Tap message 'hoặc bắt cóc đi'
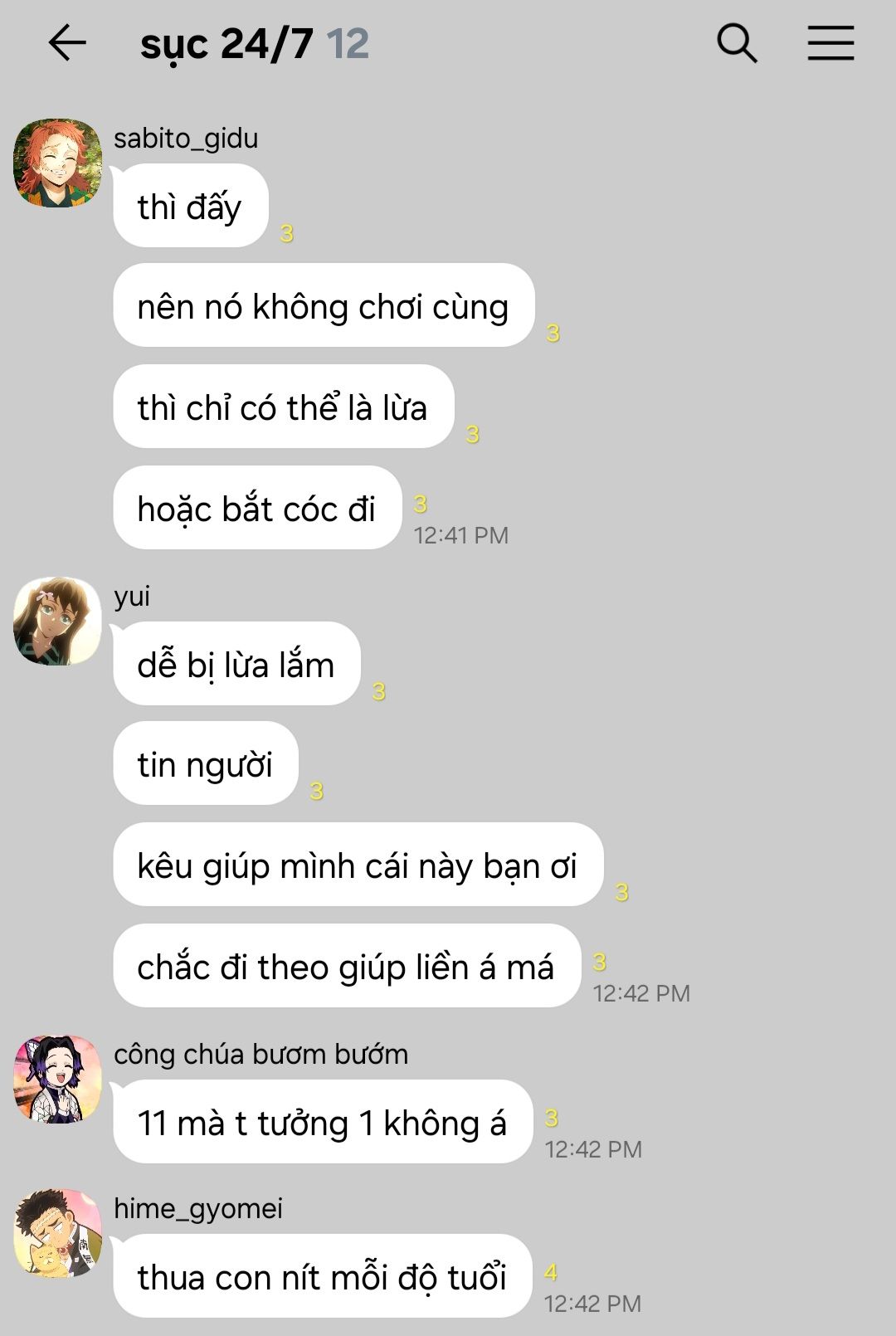The image size is (896, 1336). pos(257,508)
